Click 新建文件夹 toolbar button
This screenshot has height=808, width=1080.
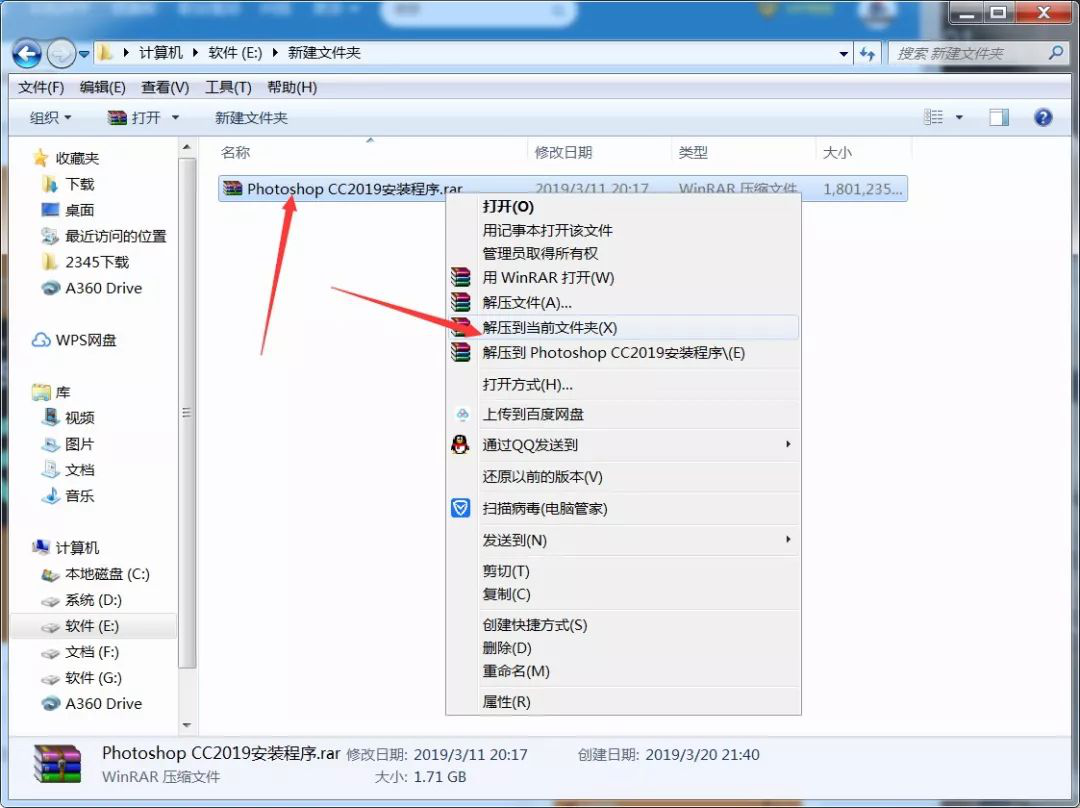click(x=251, y=118)
